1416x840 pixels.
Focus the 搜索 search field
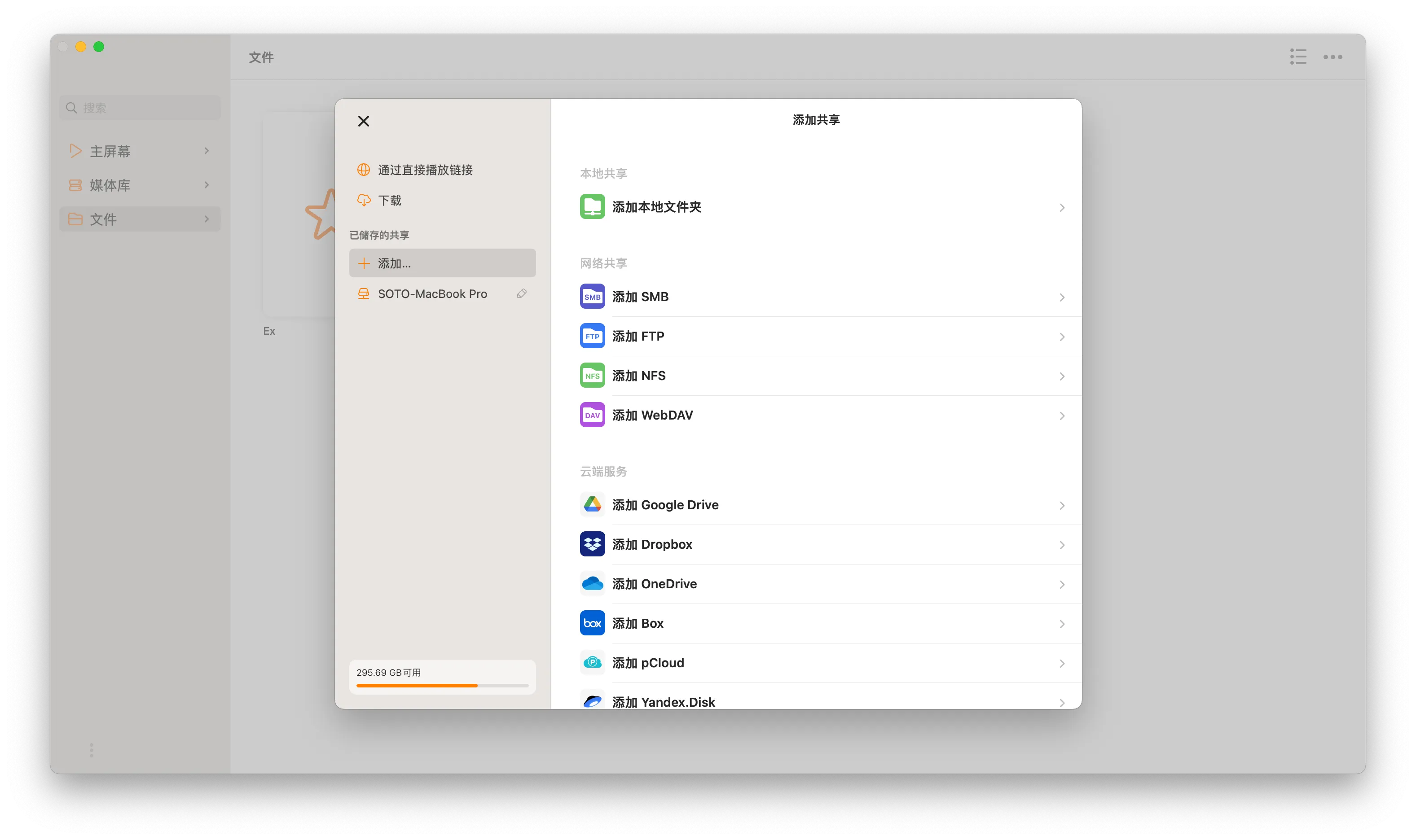[x=140, y=108]
